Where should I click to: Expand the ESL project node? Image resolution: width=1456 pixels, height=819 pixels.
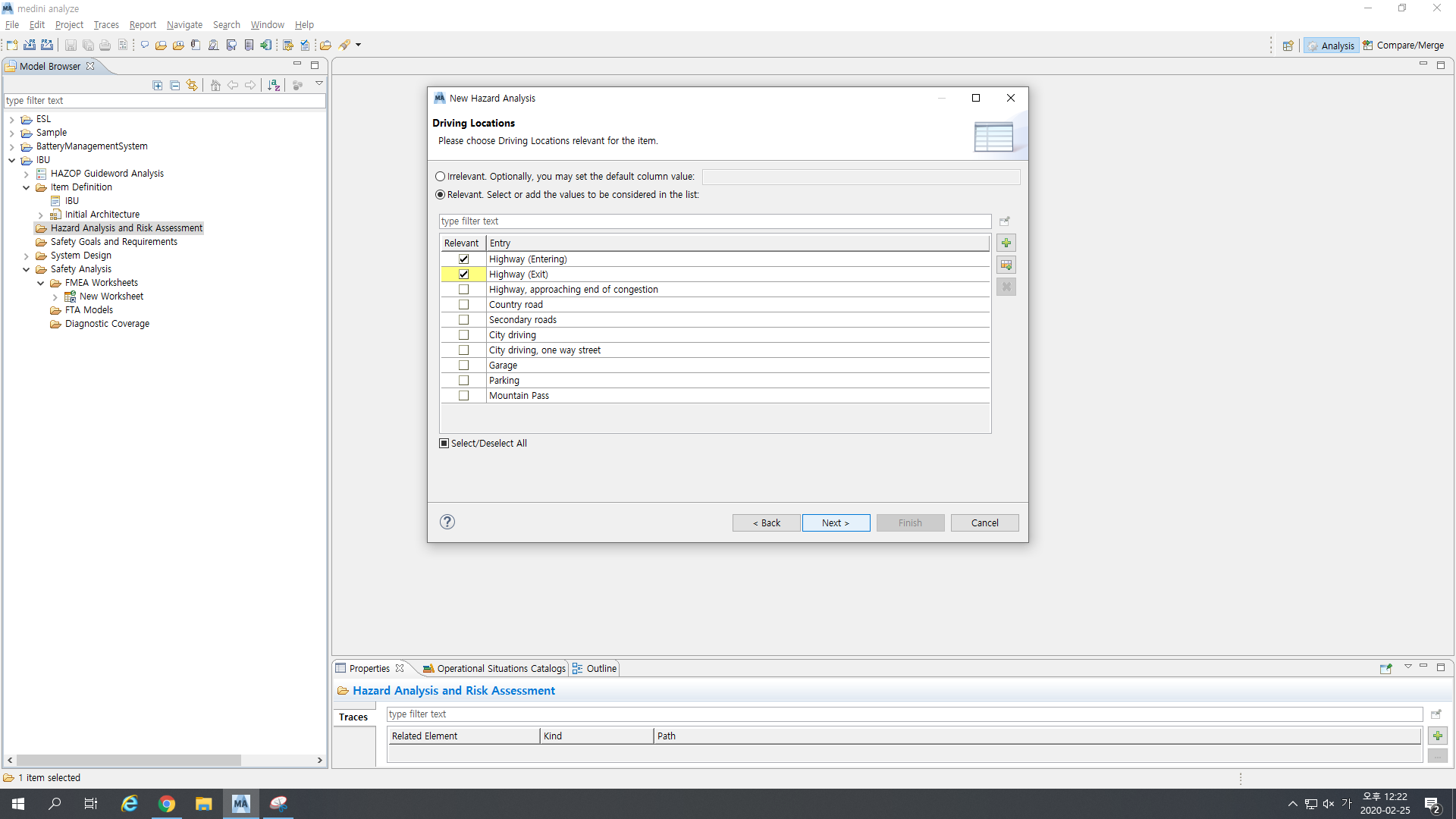coord(12,120)
